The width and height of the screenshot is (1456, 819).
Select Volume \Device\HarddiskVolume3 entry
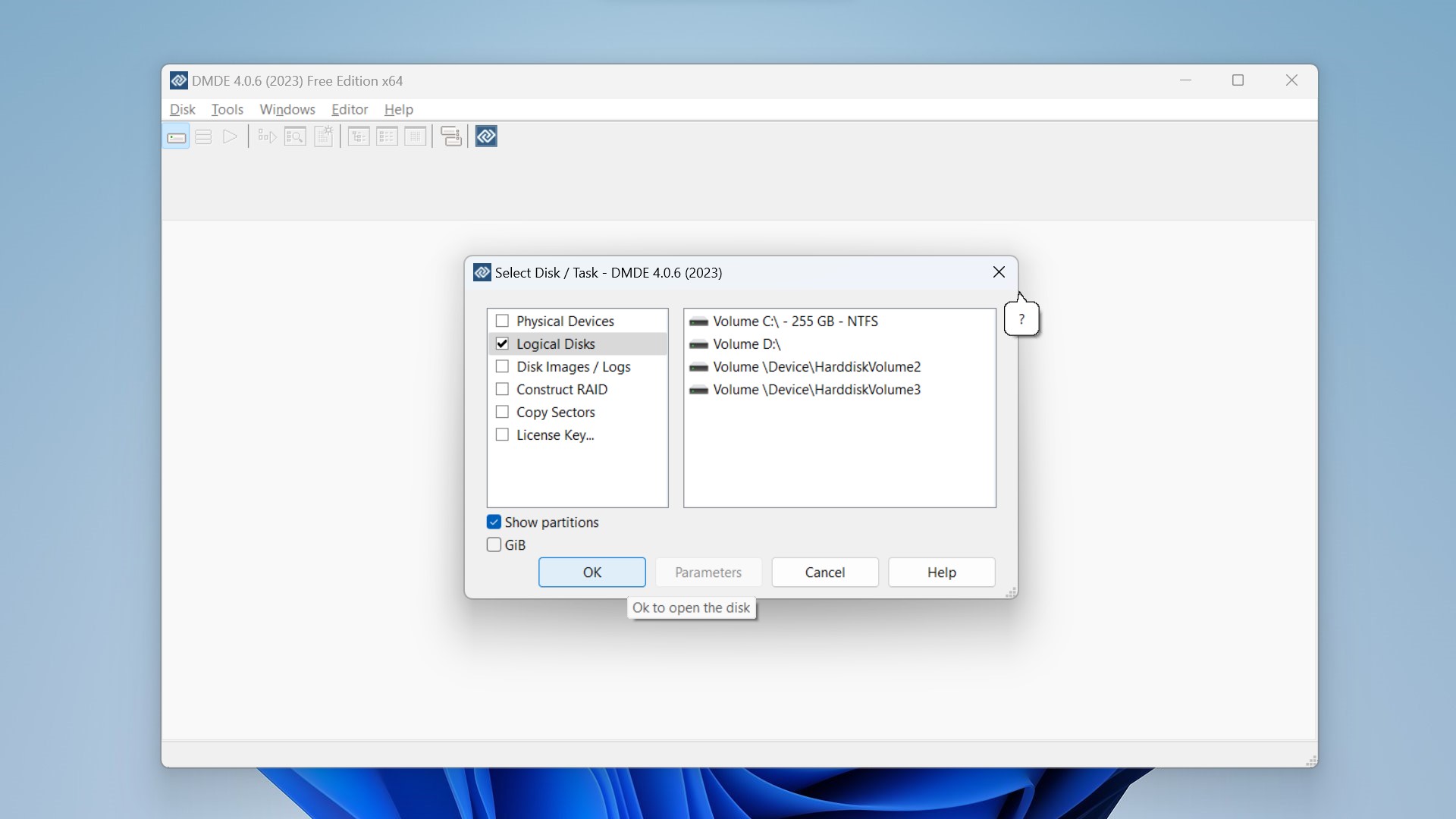point(816,390)
